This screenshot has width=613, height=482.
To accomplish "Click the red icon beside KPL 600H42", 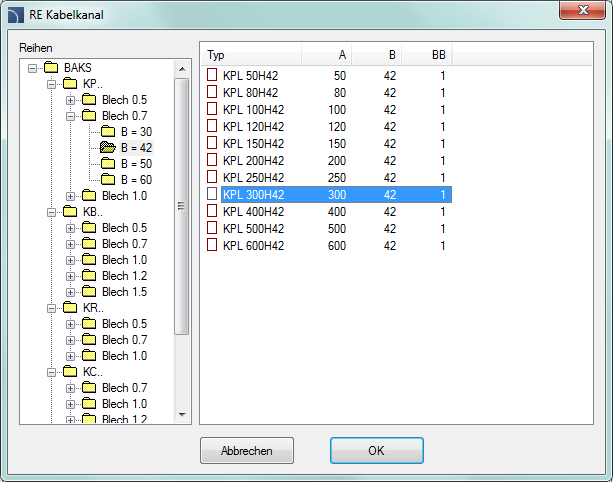I will [211, 245].
